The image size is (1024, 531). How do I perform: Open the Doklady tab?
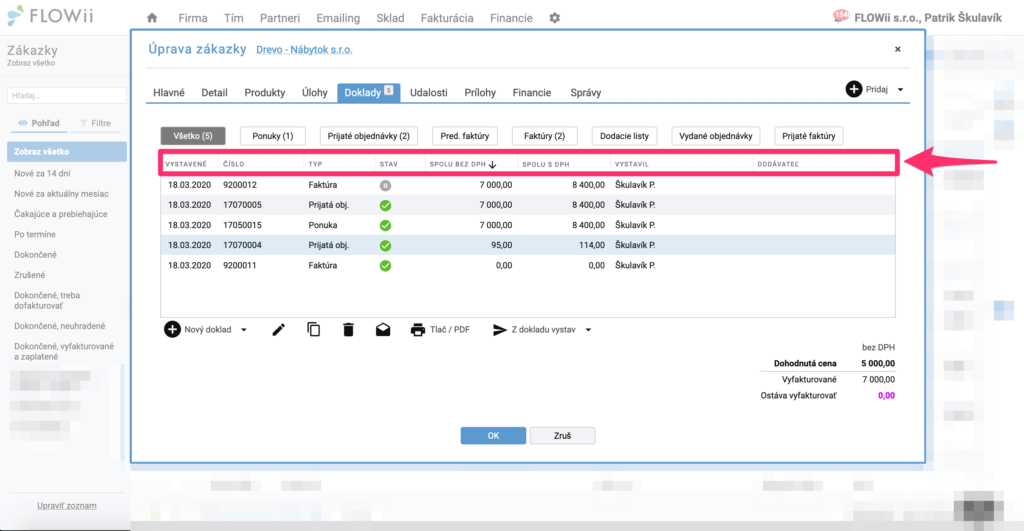coord(368,93)
